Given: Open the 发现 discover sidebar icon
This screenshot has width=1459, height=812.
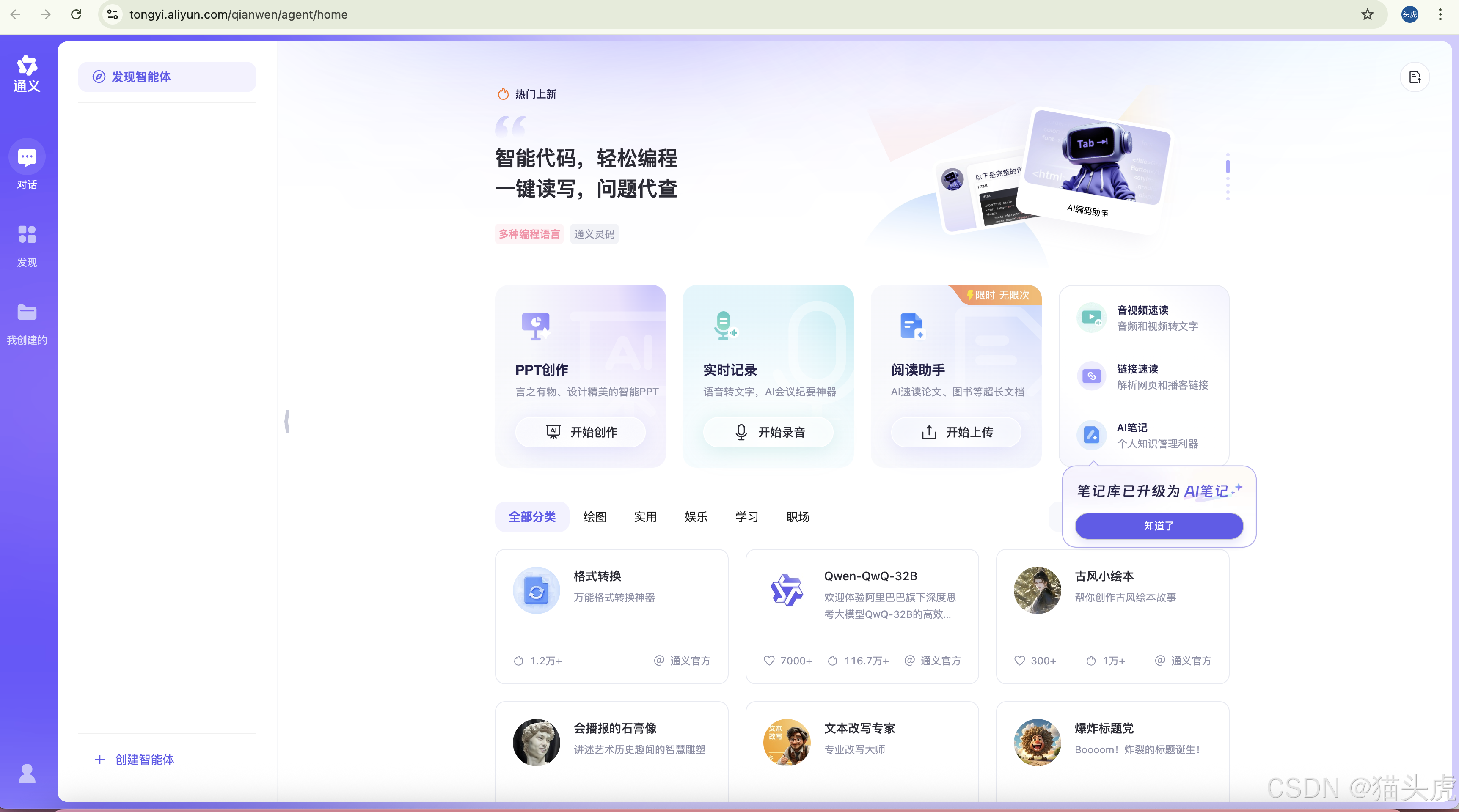Looking at the screenshot, I should [27, 234].
